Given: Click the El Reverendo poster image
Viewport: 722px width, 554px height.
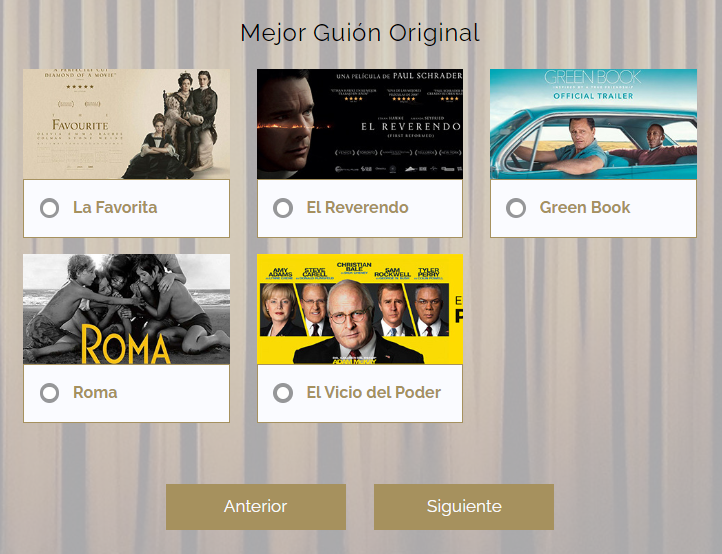Looking at the screenshot, I should [x=360, y=124].
